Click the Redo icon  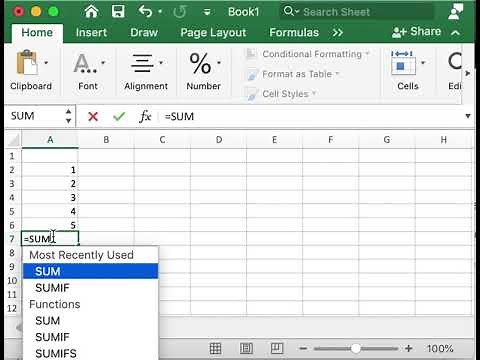(x=180, y=12)
